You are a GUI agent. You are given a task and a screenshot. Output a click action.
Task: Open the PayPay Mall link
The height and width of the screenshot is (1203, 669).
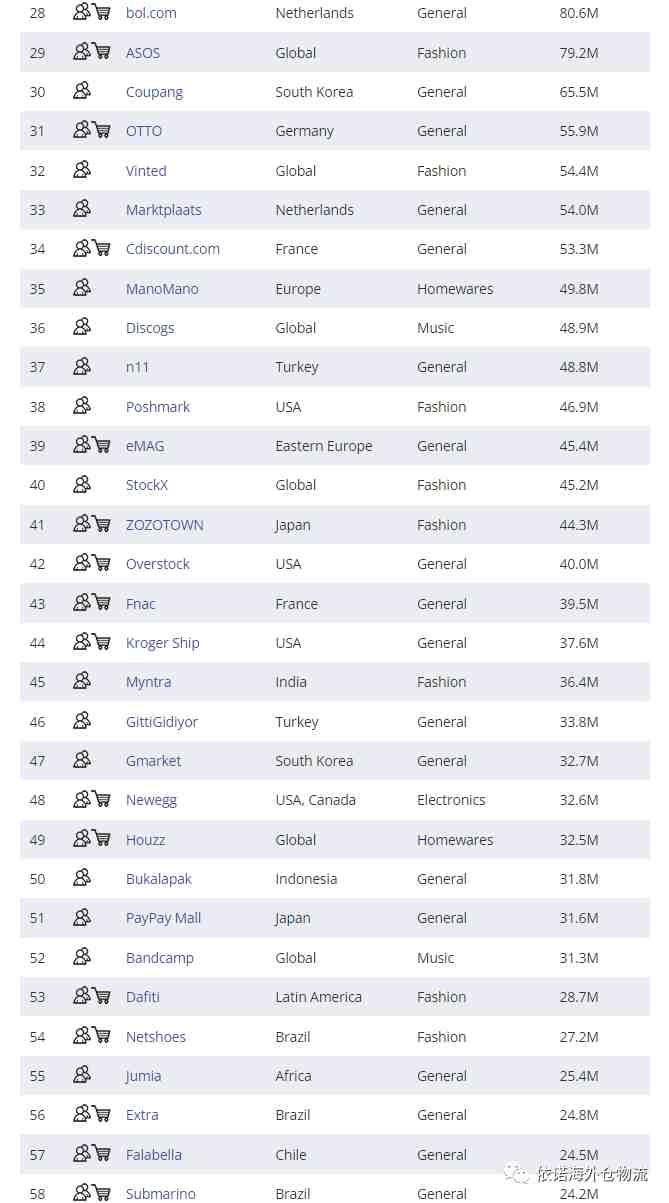[x=164, y=918]
